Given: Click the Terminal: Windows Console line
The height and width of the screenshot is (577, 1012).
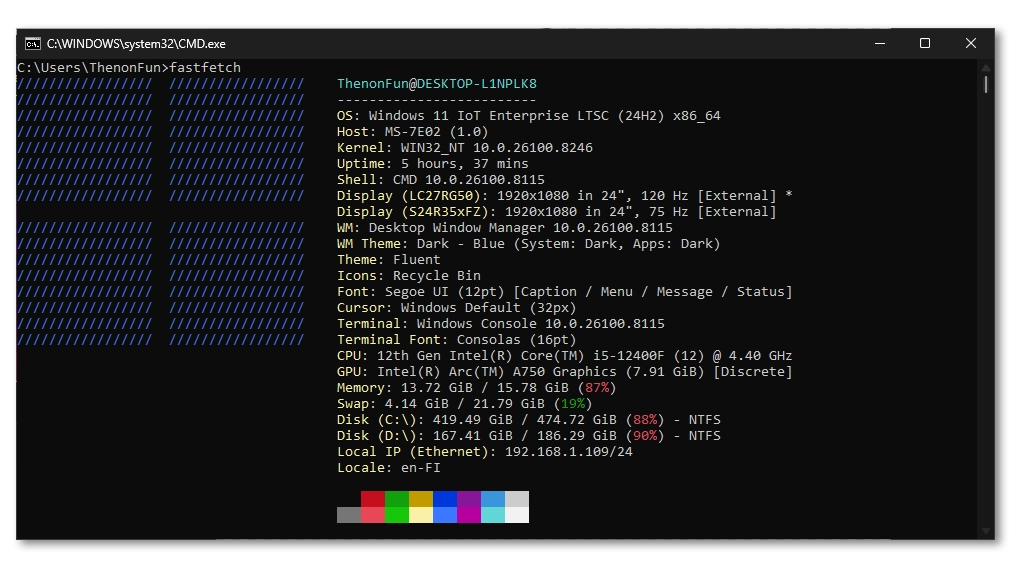Looking at the screenshot, I should 501,323.
